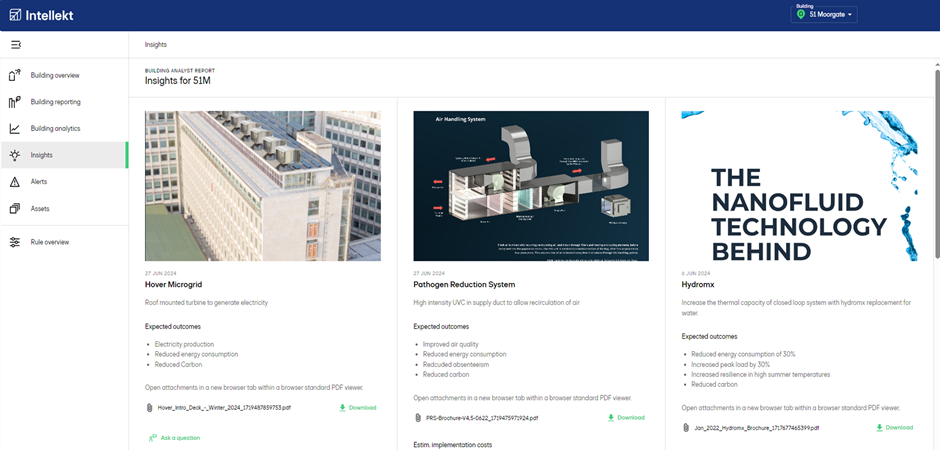Click the Alerts warning triangle icon
The image size is (940, 450).
pyautogui.click(x=15, y=182)
